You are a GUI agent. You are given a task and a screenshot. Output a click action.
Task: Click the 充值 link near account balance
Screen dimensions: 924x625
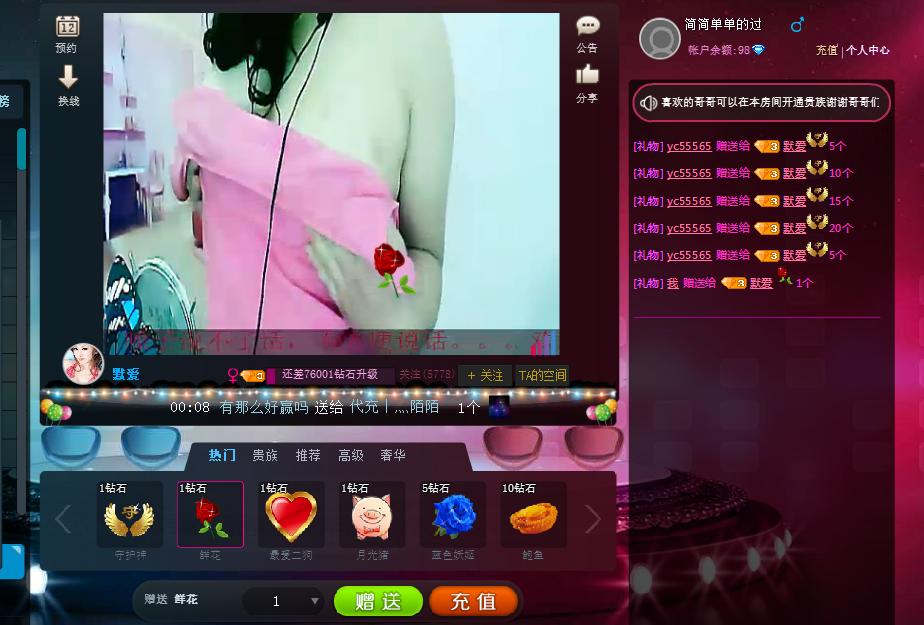pyautogui.click(x=828, y=49)
